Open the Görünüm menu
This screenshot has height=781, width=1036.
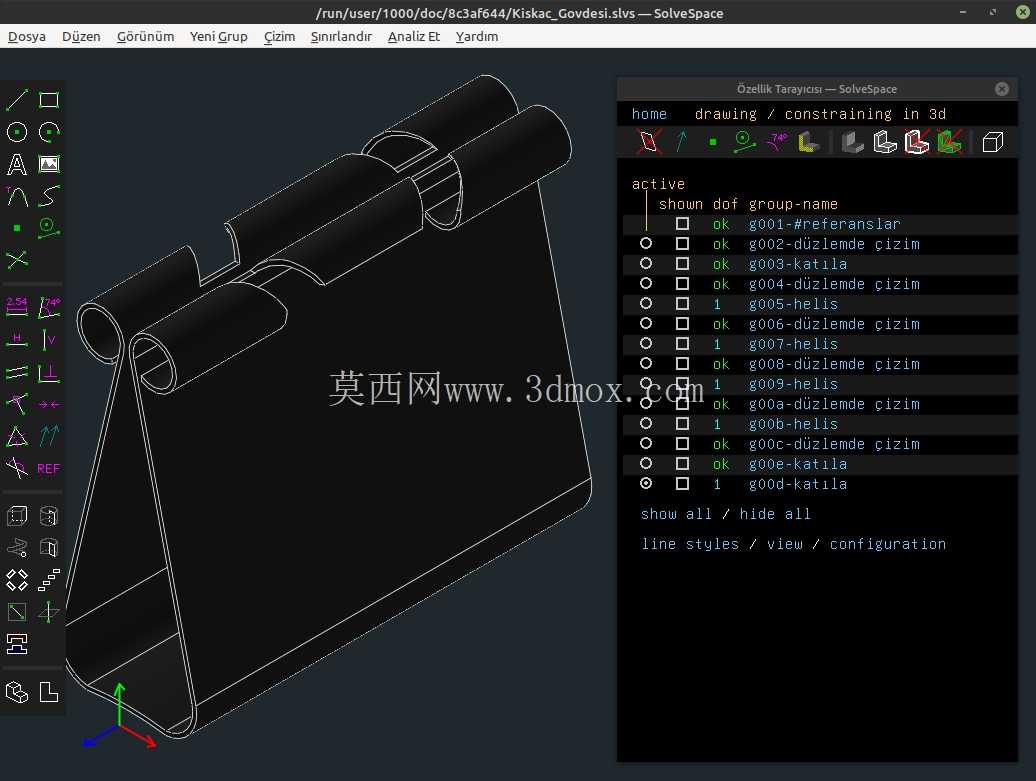pyautogui.click(x=145, y=36)
